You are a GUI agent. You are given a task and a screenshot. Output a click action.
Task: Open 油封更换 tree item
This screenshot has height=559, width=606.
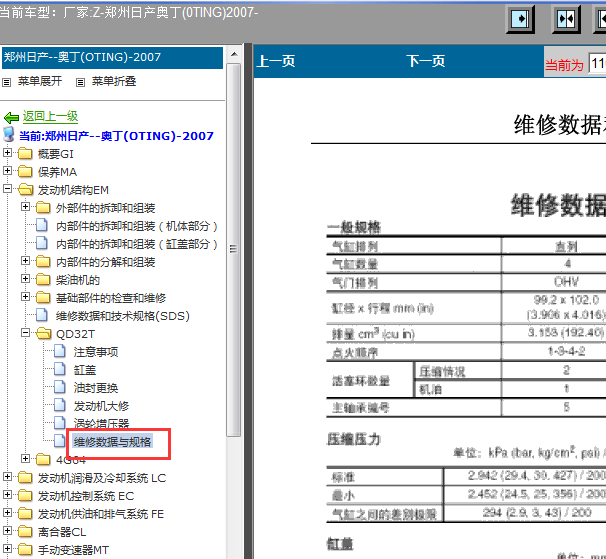[96, 388]
